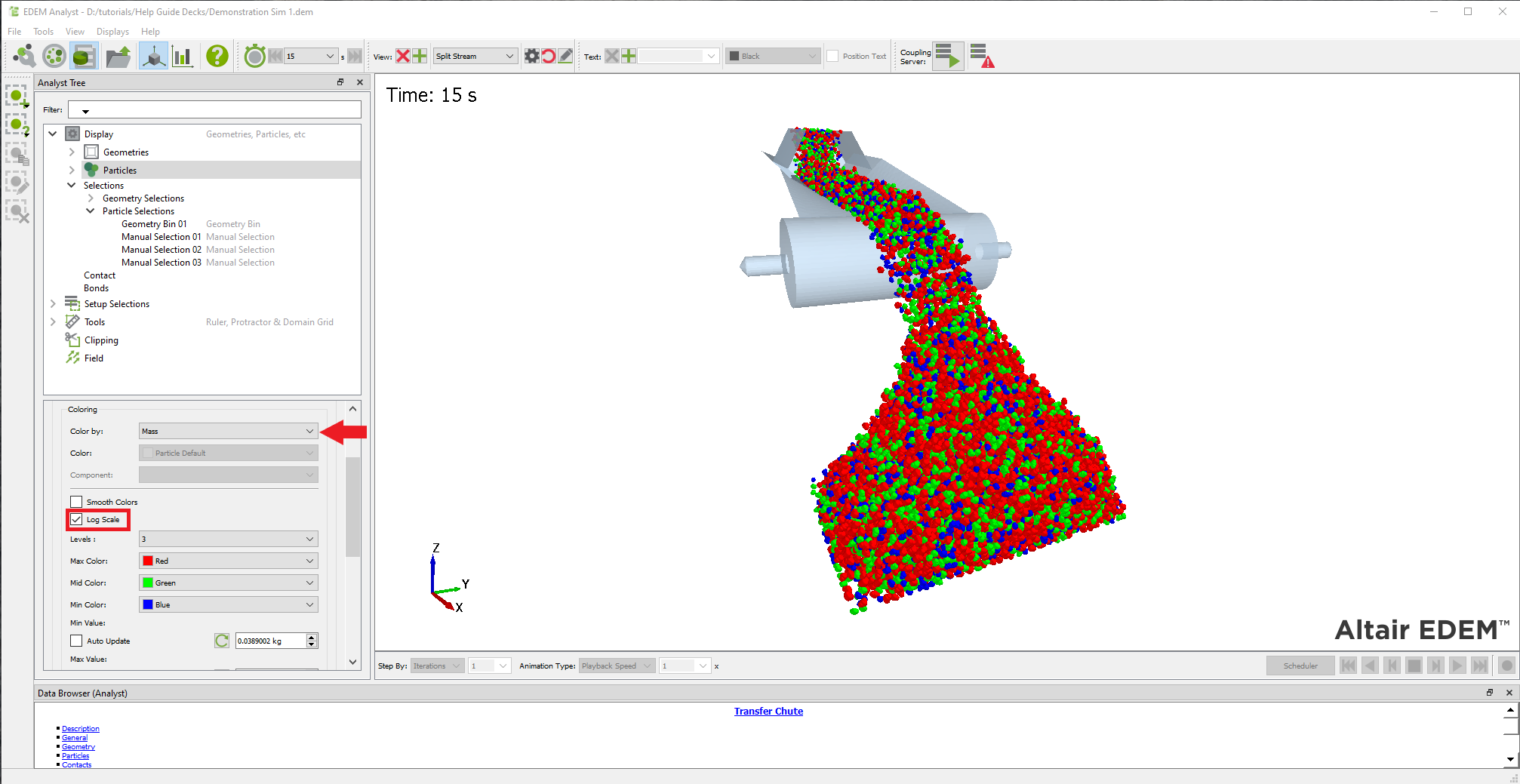Screen dimensions: 1520x784
Task: Expand the Geometries tree node
Action: pyautogui.click(x=72, y=152)
